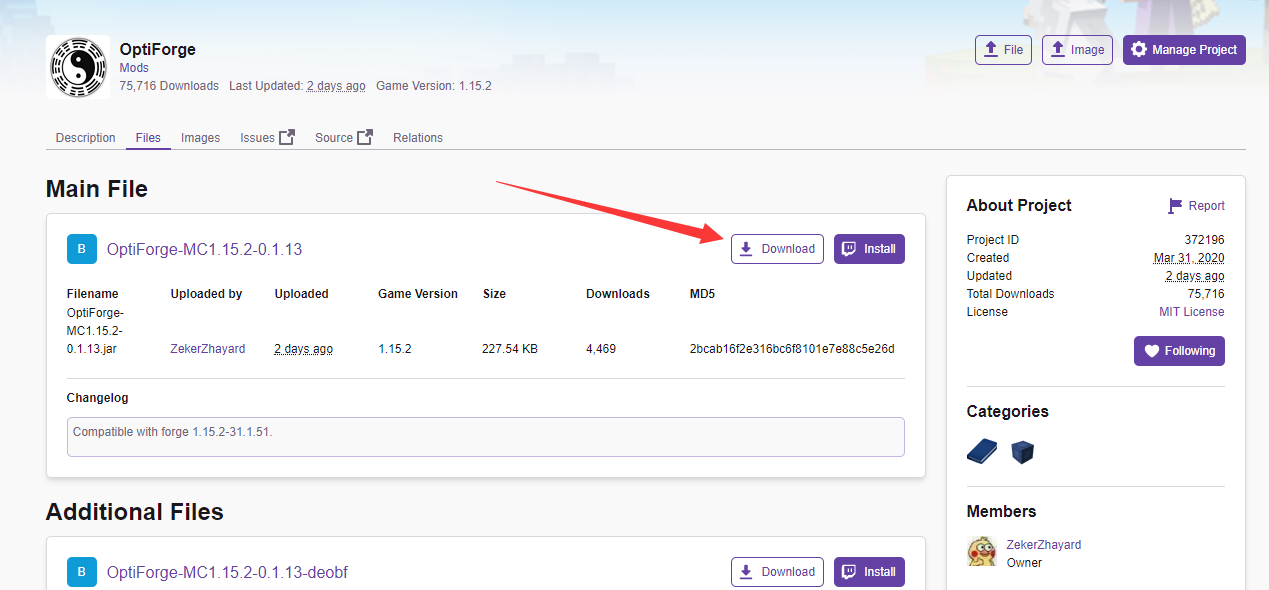Click the upload File button
The image size is (1269, 590).
tap(1004, 50)
